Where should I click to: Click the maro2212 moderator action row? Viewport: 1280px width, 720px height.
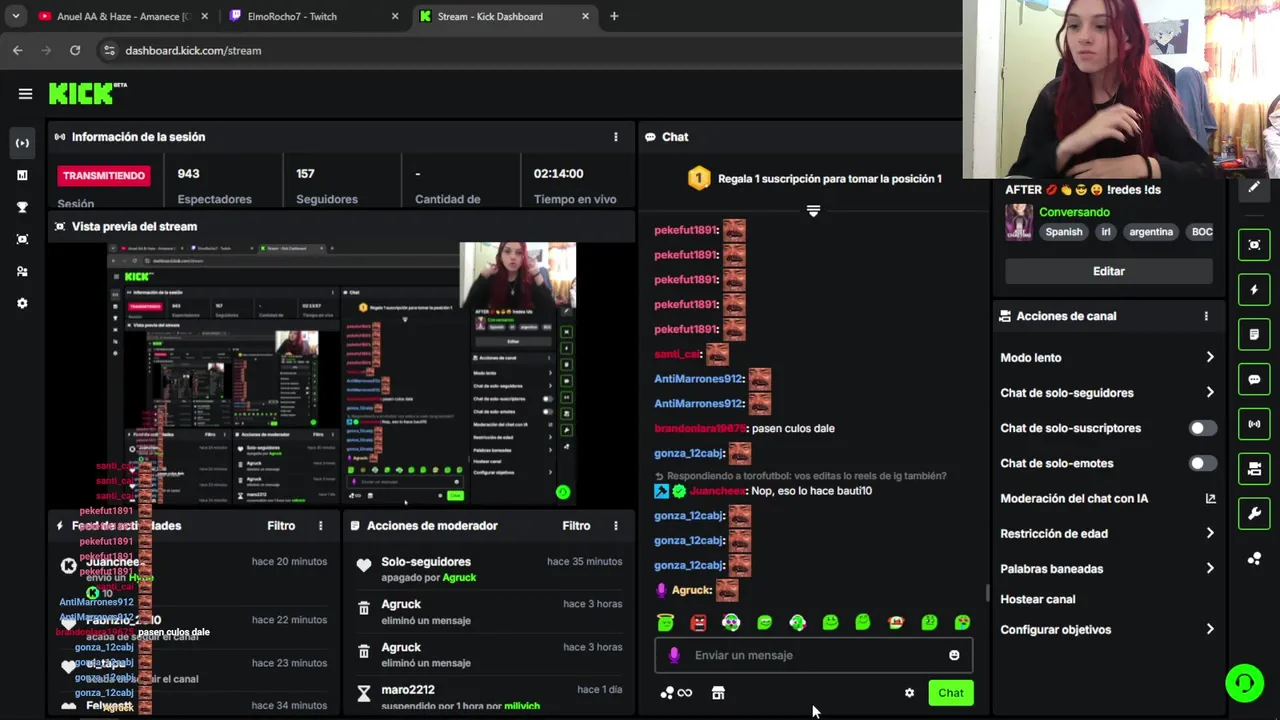[x=489, y=697]
